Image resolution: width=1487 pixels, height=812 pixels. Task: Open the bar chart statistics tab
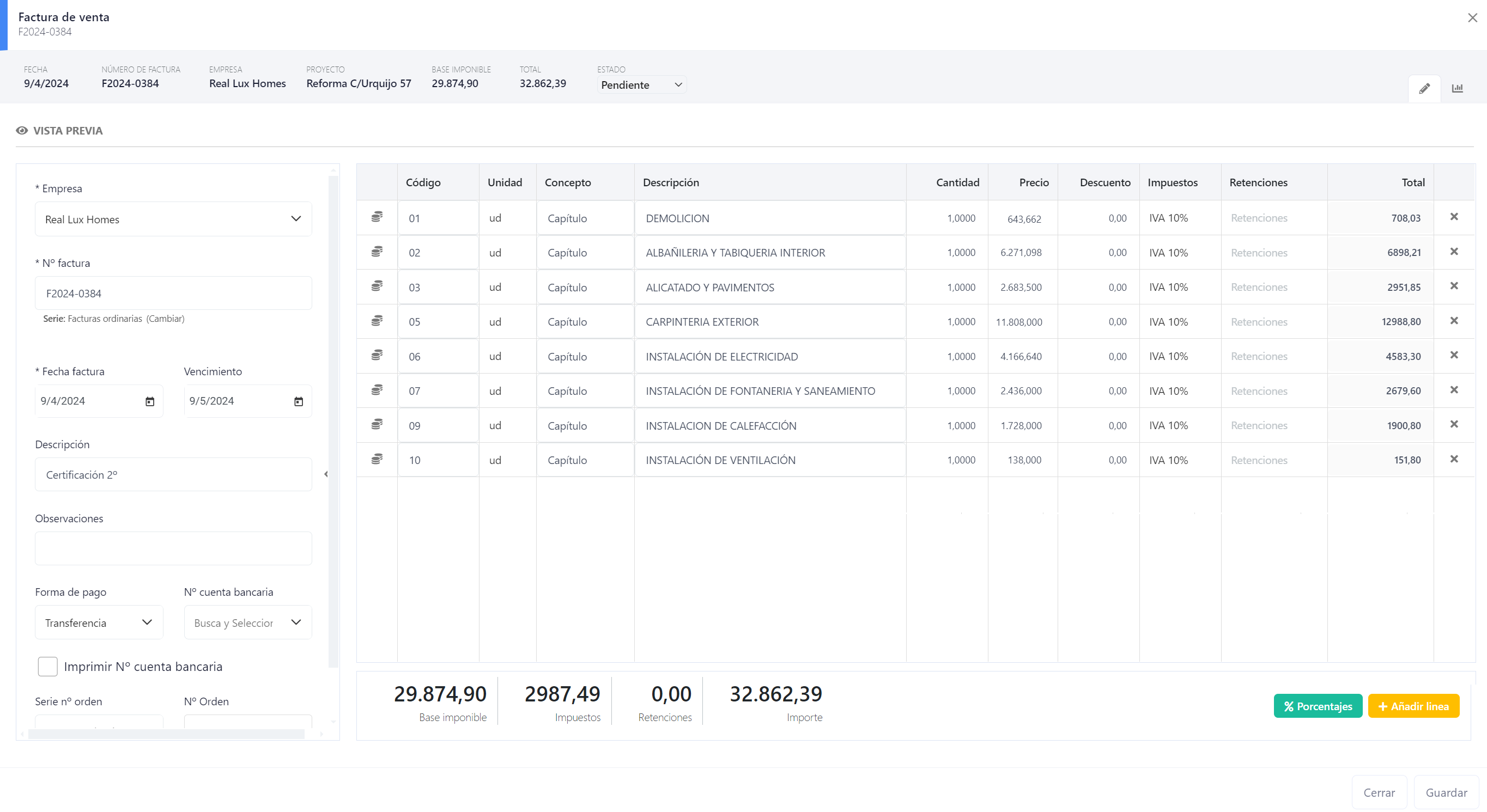point(1457,88)
